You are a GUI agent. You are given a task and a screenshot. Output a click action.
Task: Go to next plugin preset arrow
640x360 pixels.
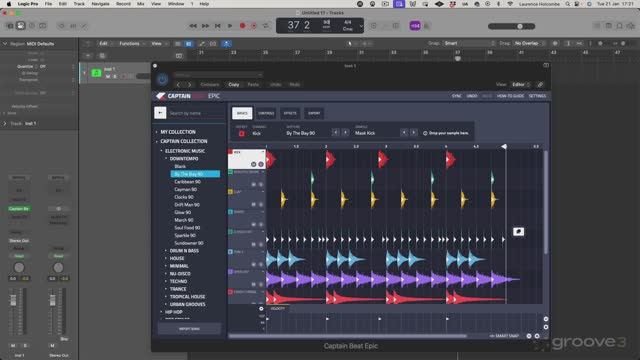click(x=190, y=84)
